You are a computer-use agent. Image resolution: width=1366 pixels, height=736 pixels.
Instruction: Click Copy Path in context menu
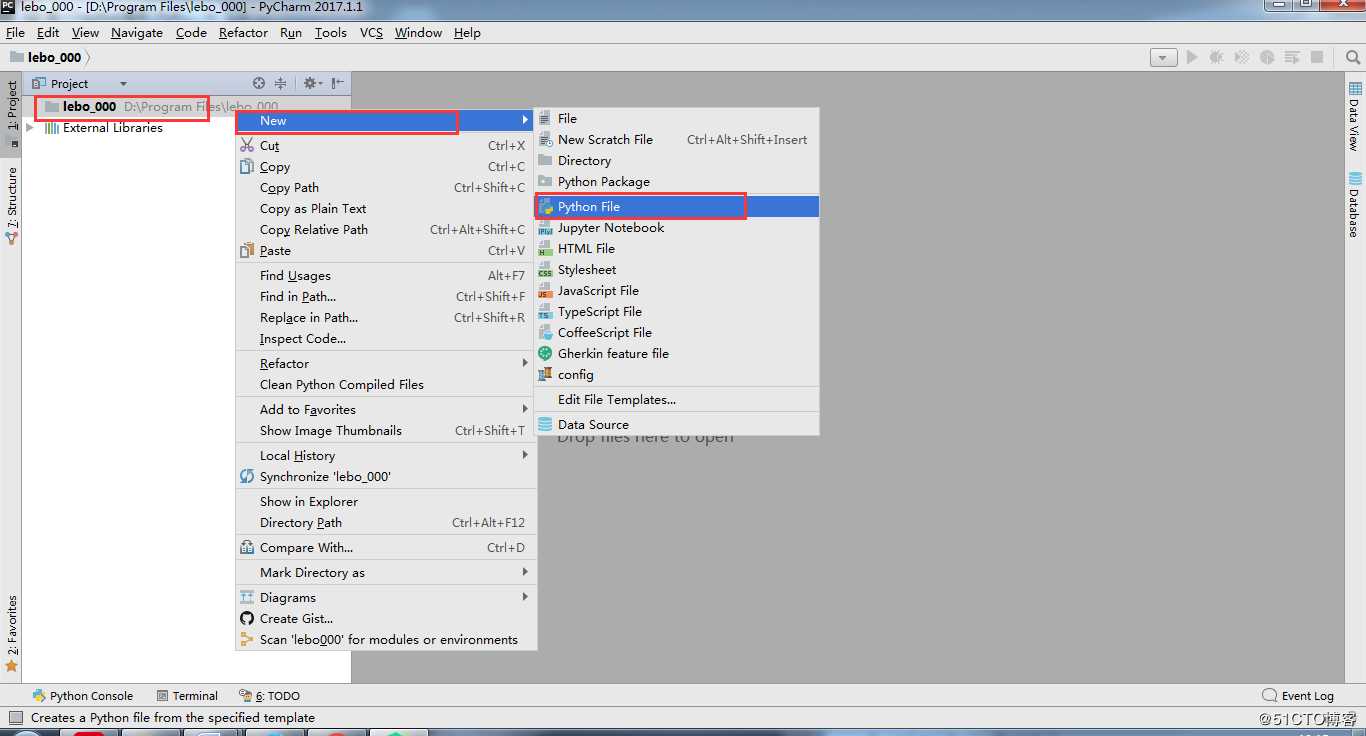coord(385,187)
